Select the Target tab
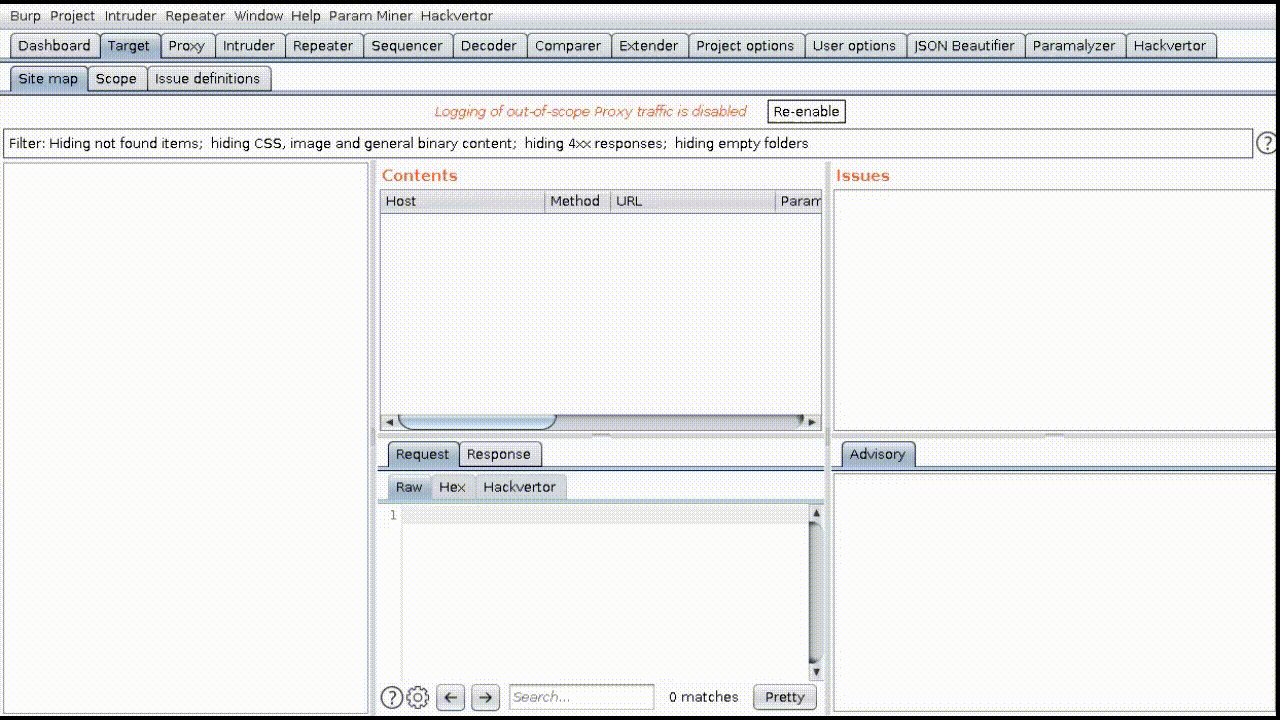This screenshot has height=720, width=1280. pos(129,46)
